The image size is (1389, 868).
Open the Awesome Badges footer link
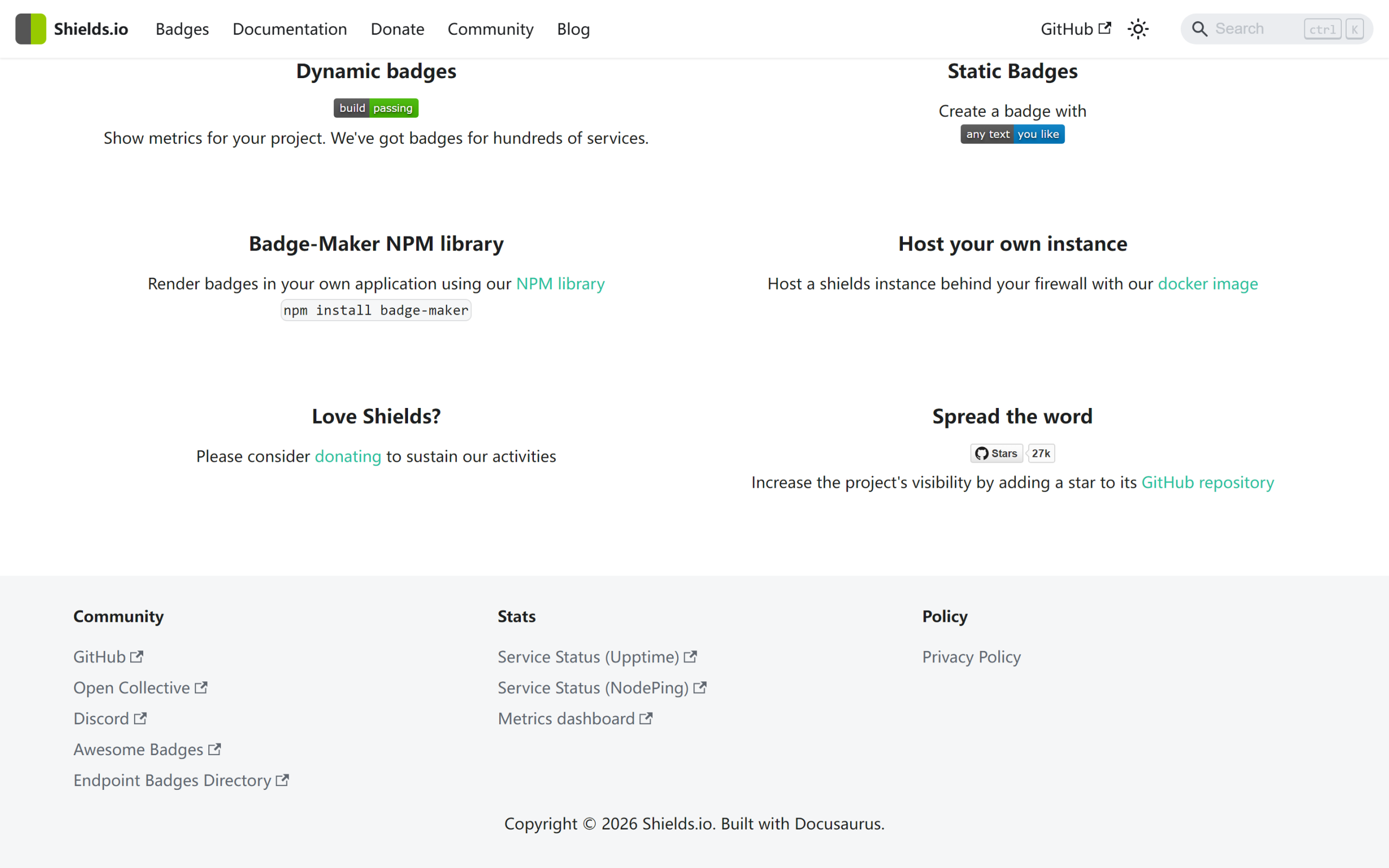(x=147, y=750)
